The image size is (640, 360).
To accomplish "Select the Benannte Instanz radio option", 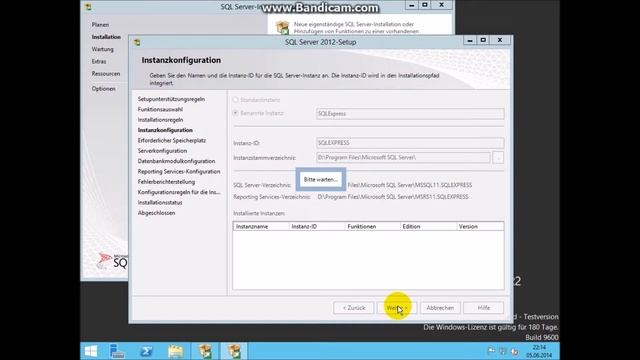I will (236, 113).
